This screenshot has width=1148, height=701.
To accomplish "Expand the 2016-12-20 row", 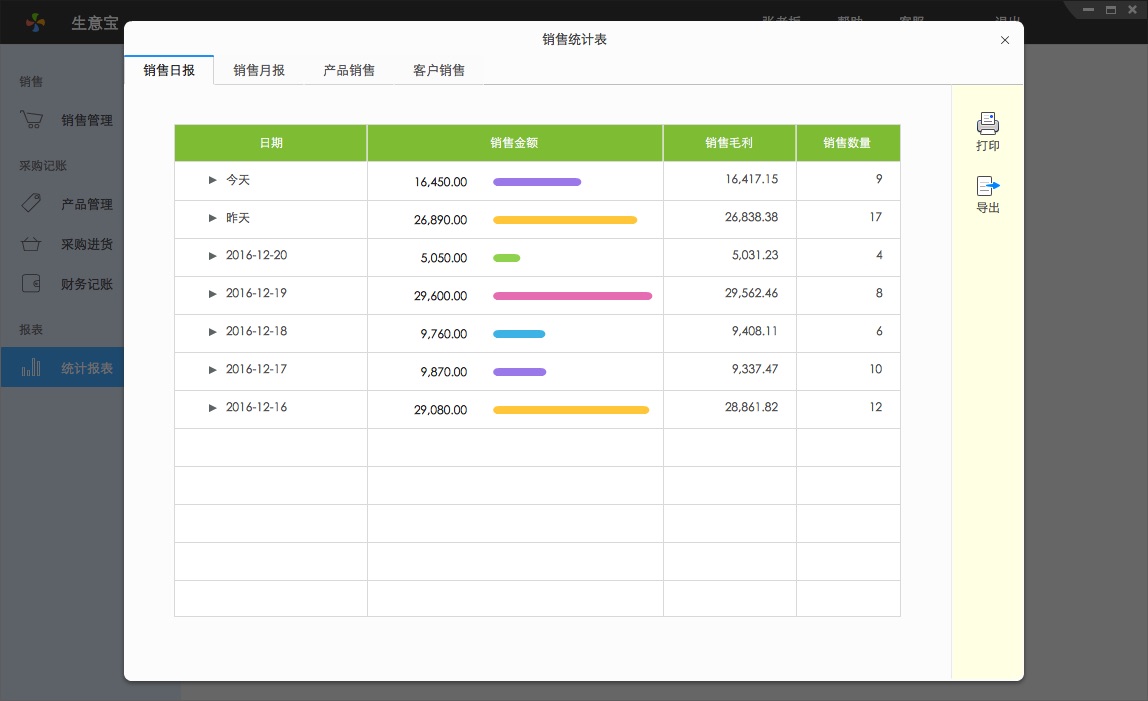I will pyautogui.click(x=212, y=256).
